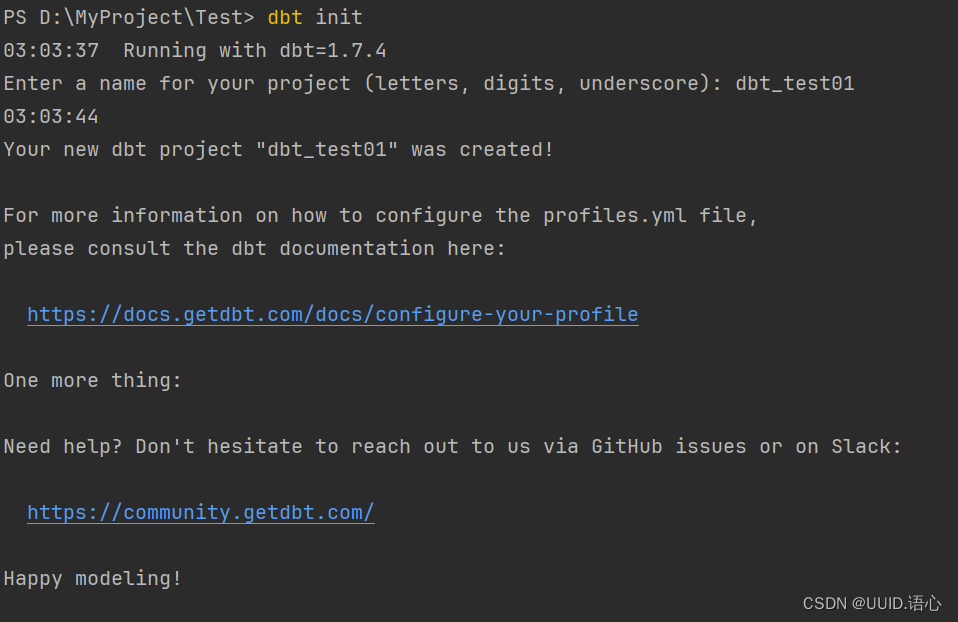This screenshot has width=958, height=622.
Task: Click the dbt=1.7.4 version text
Action: coord(332,50)
